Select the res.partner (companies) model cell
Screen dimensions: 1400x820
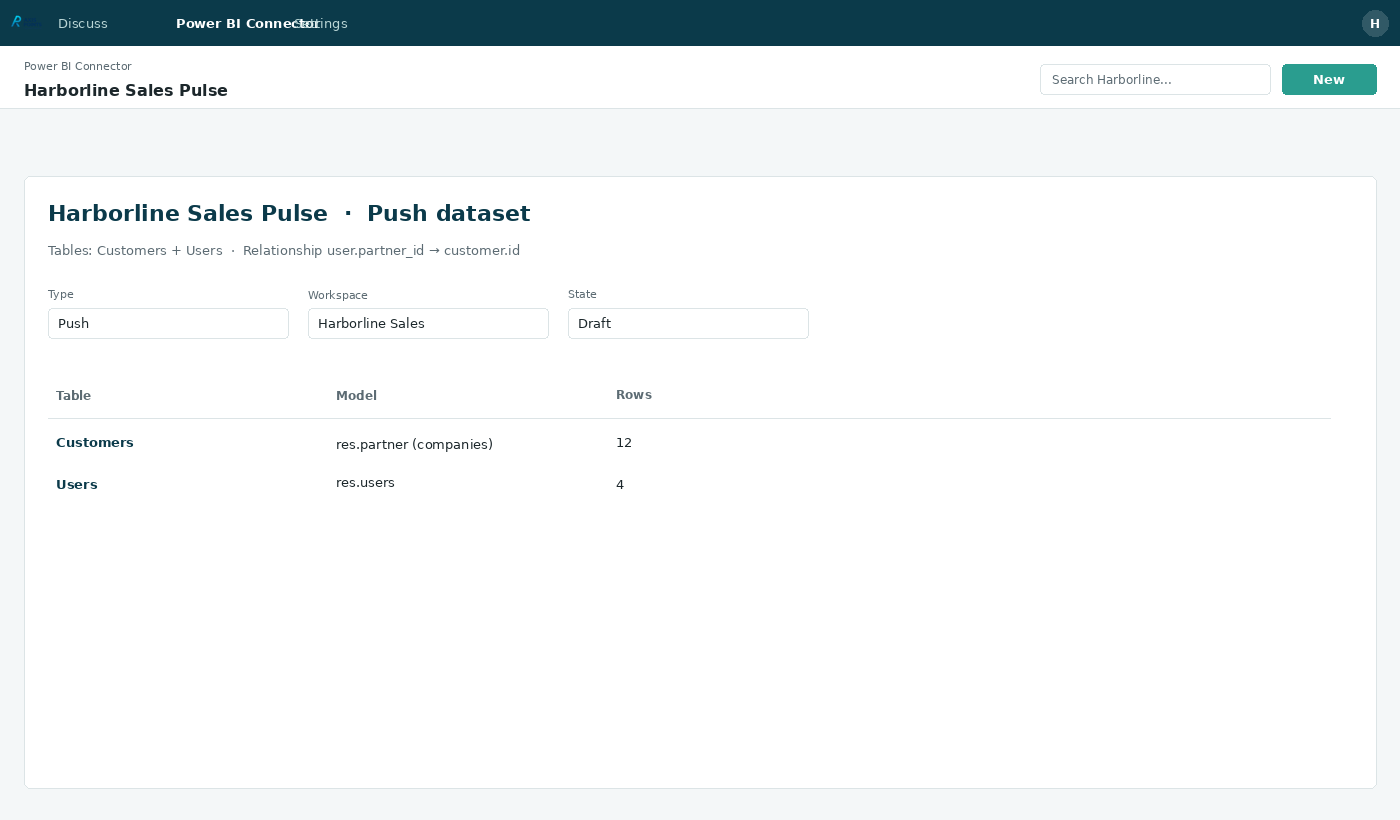[414, 444]
